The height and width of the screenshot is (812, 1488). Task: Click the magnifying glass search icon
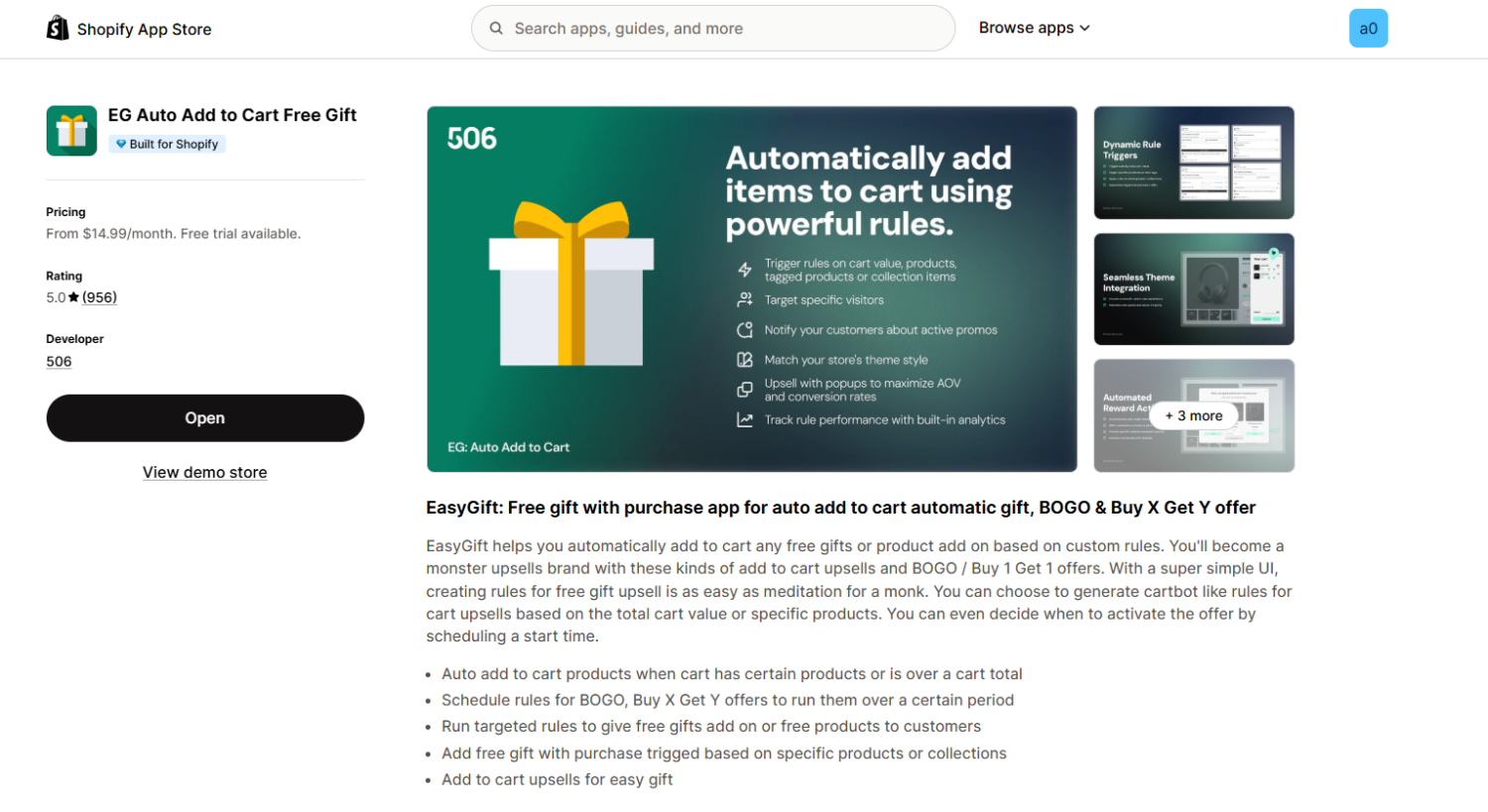tap(496, 29)
